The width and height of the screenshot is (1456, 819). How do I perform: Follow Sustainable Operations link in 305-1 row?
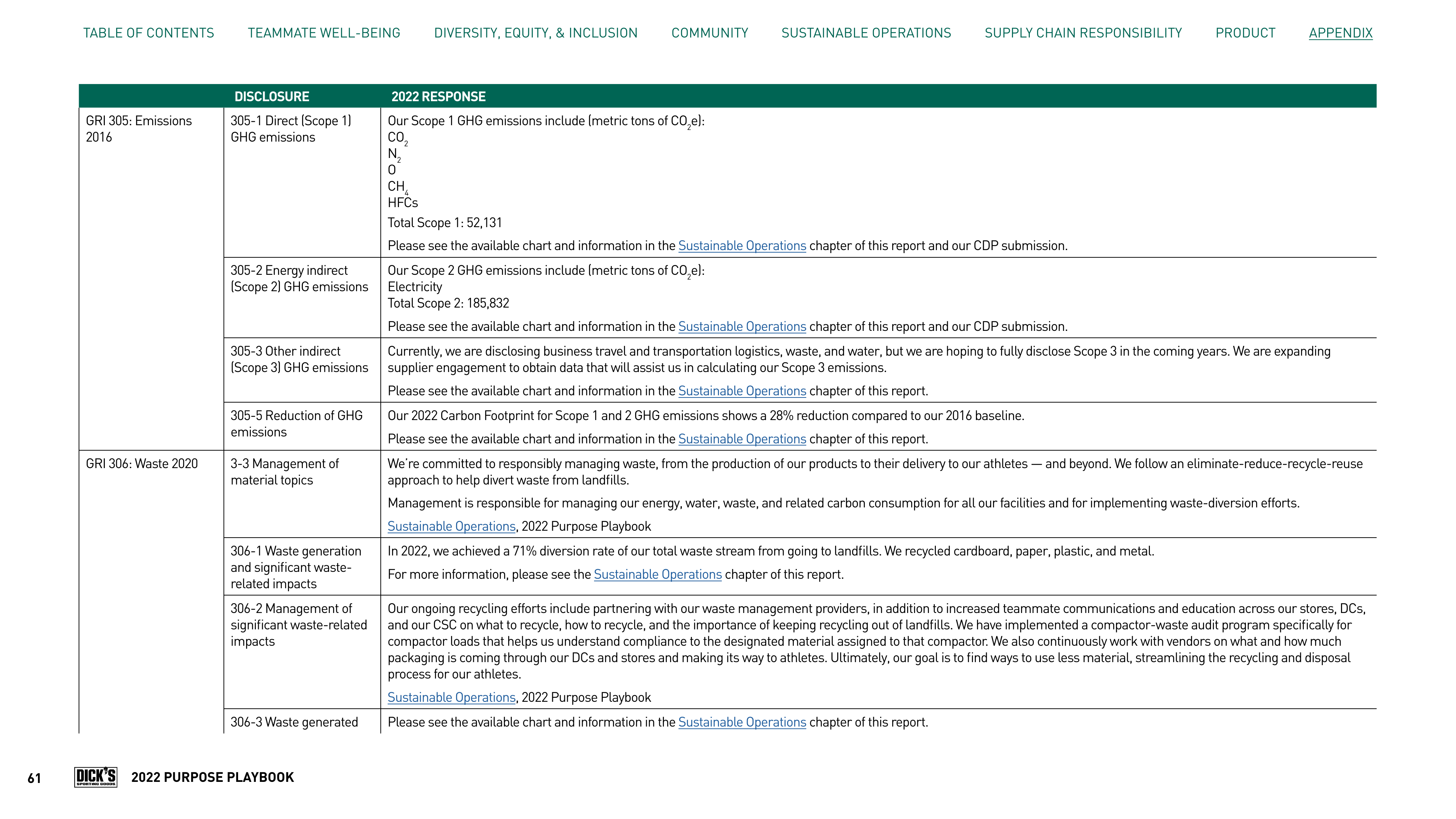click(742, 246)
